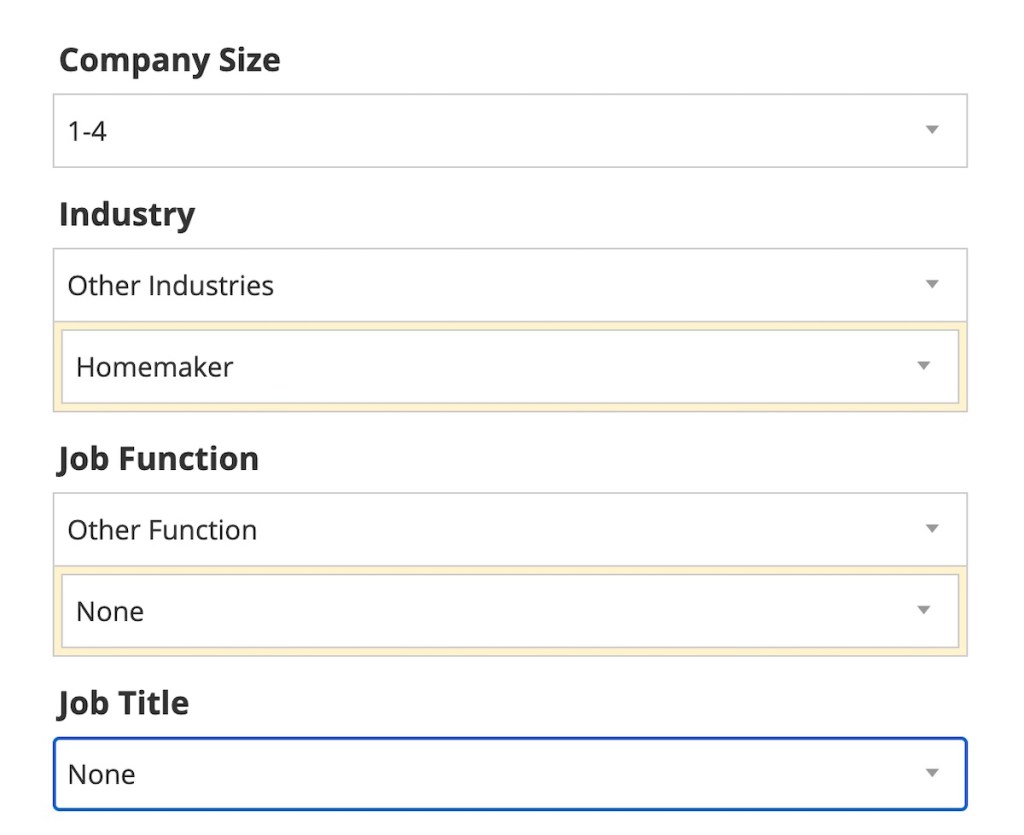Click the Industry field label
This screenshot has height=835, width=1024.
pos(127,214)
